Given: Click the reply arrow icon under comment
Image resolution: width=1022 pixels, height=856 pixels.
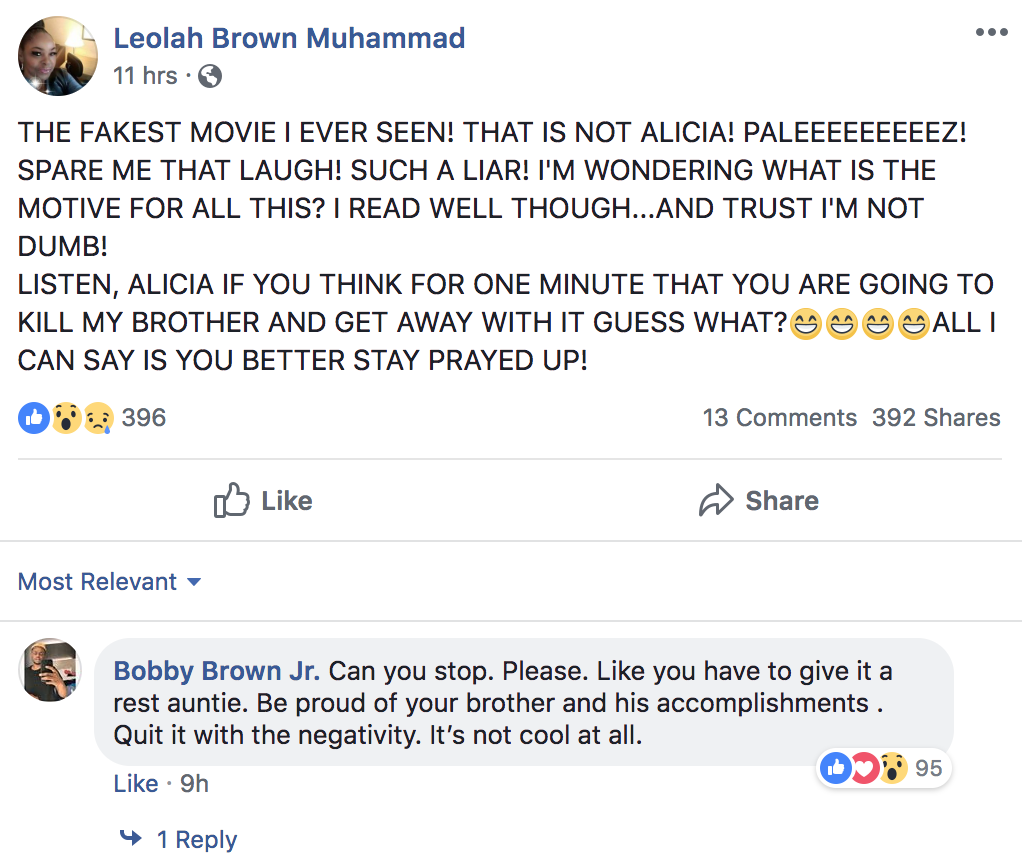Looking at the screenshot, I should 131,838.
